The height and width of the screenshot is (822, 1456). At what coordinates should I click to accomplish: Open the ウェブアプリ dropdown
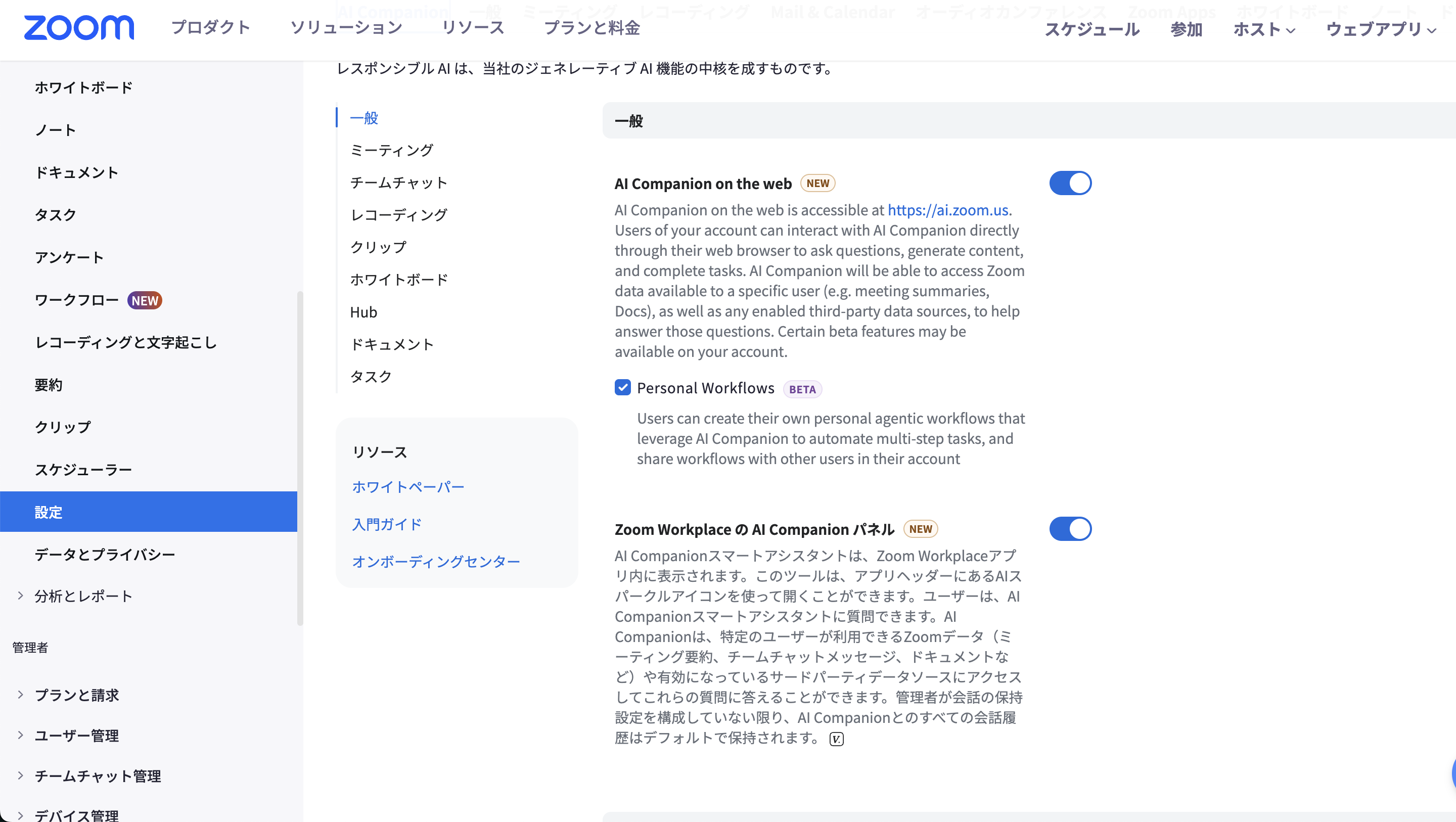coord(1380,29)
